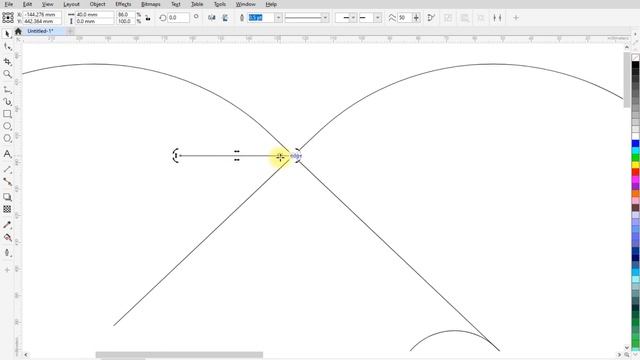Toggle the lock ratio padlock

(x=148, y=18)
